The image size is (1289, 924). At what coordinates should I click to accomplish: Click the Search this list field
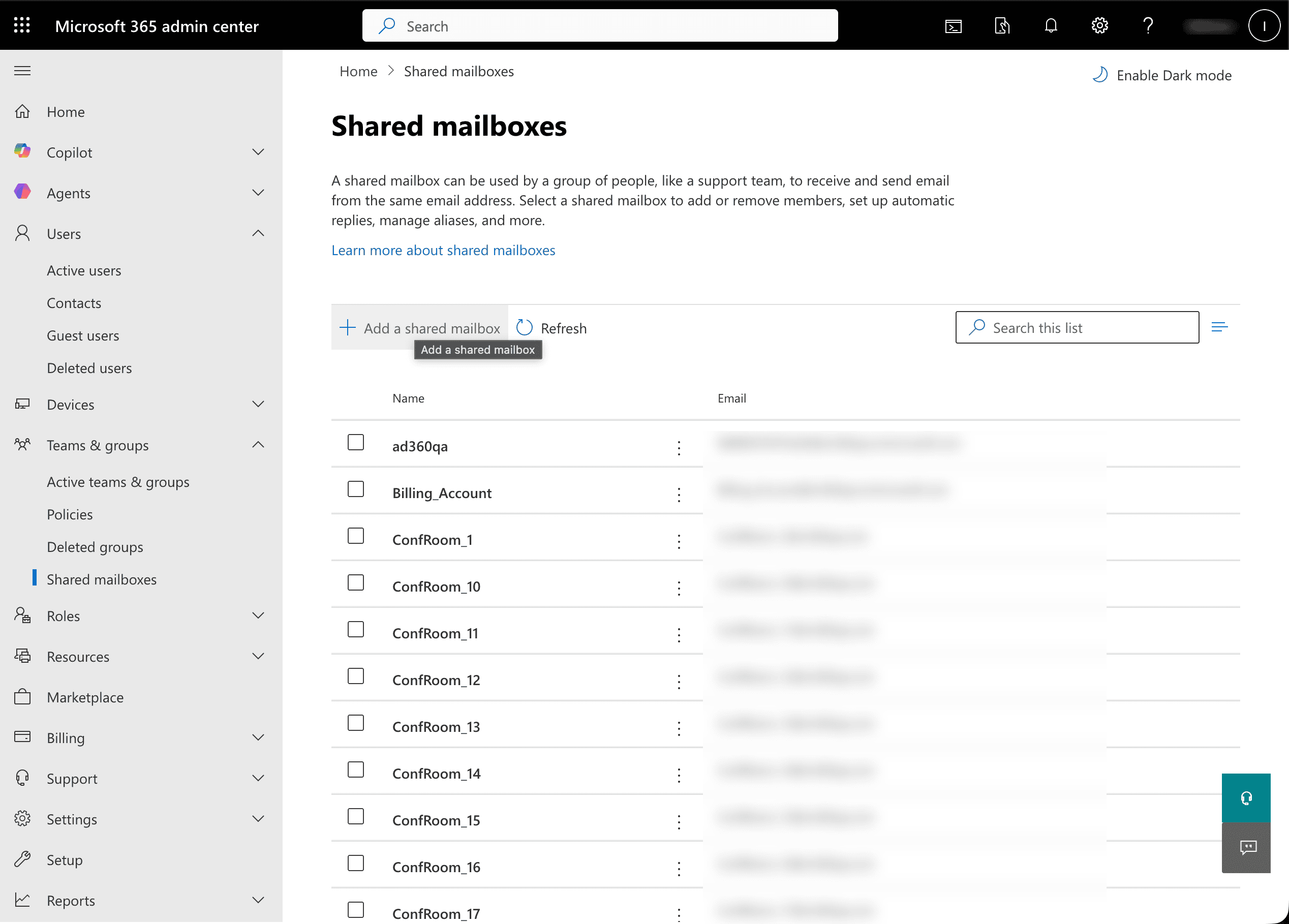pos(1077,327)
